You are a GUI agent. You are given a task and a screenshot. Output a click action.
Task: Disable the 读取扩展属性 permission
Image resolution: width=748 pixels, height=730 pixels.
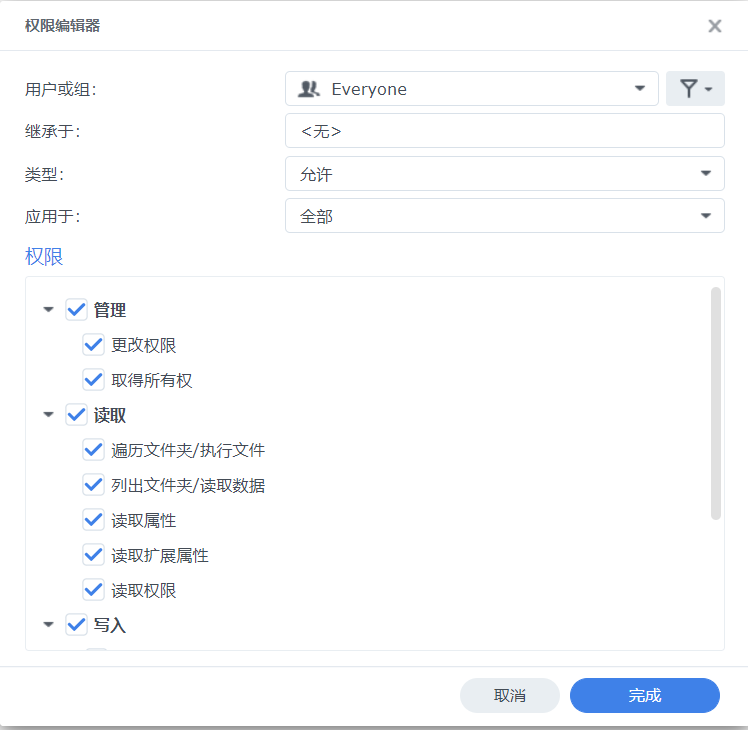94,555
